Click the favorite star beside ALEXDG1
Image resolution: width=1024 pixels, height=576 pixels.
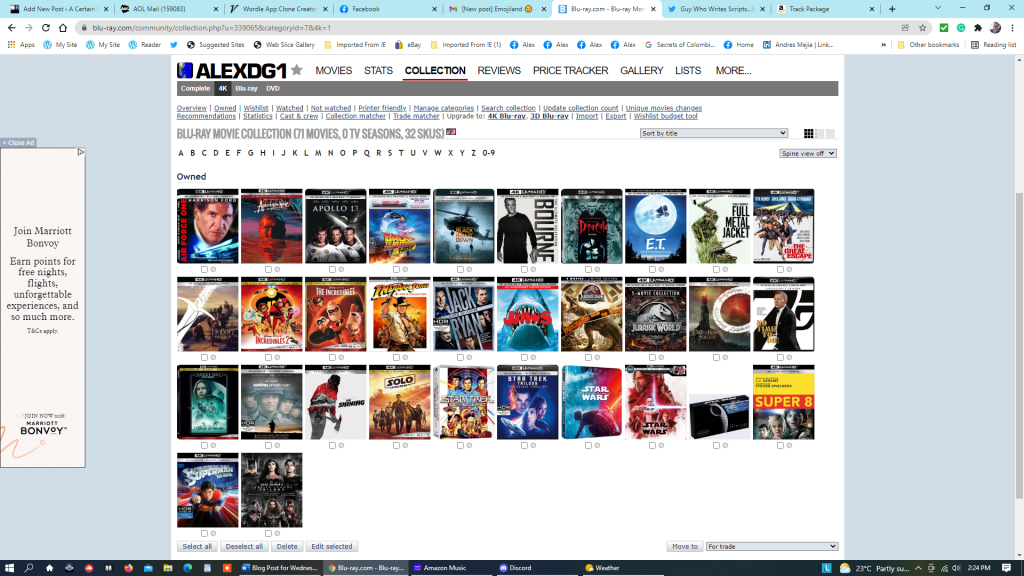click(296, 71)
